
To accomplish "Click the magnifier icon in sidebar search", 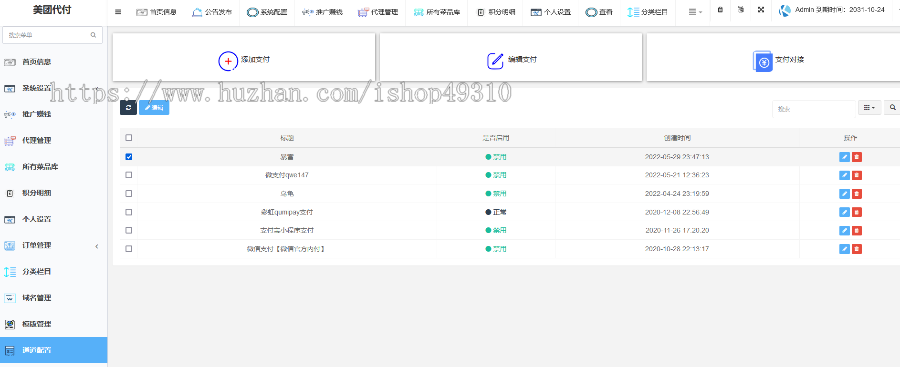I will pos(93,35).
